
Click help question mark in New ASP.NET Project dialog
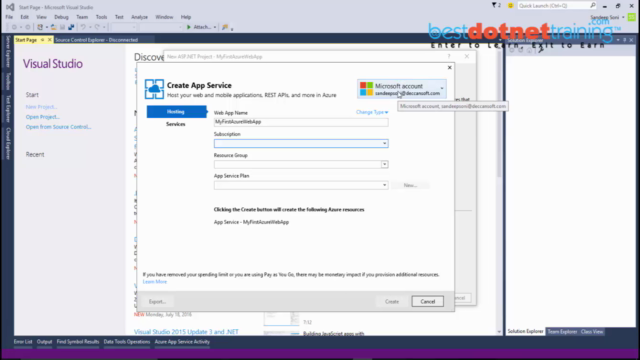[449, 56]
